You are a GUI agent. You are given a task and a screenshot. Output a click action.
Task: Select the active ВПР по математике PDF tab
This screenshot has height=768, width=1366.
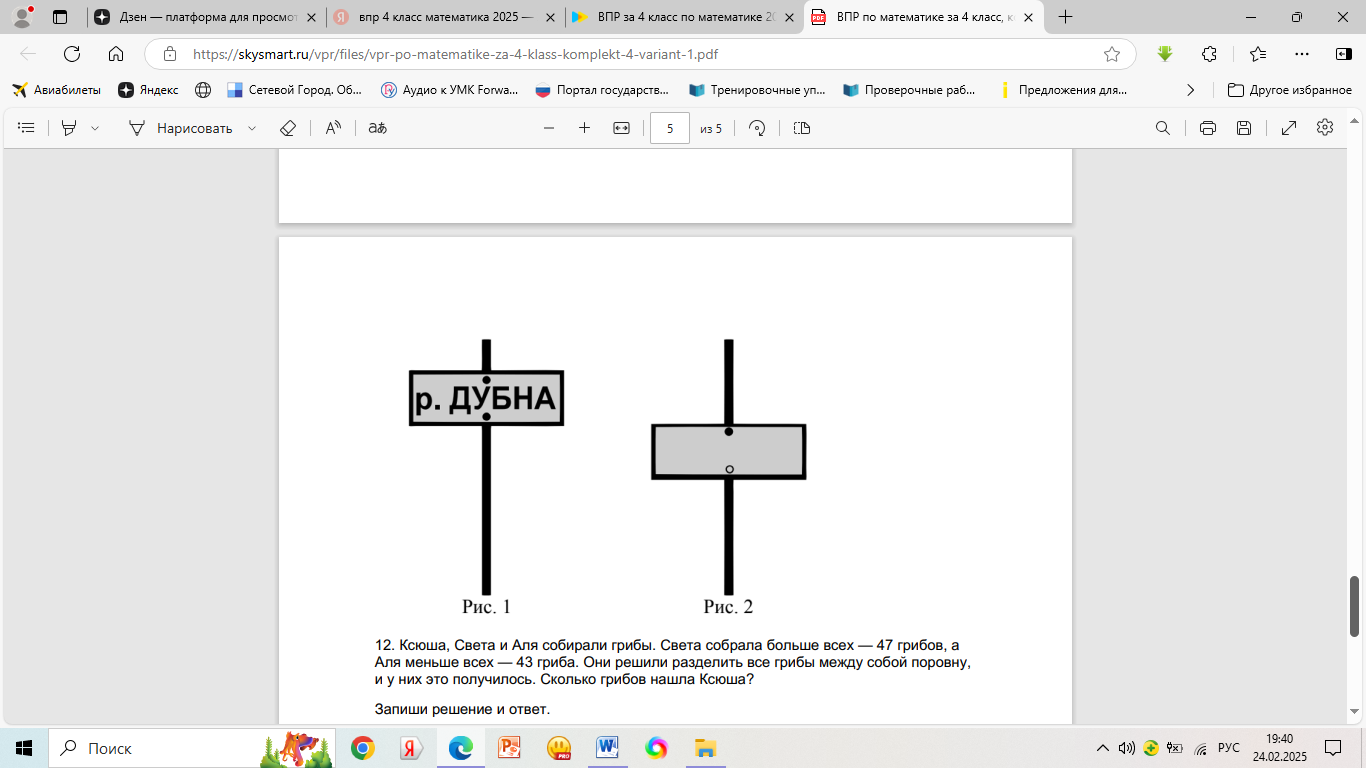tap(921, 17)
